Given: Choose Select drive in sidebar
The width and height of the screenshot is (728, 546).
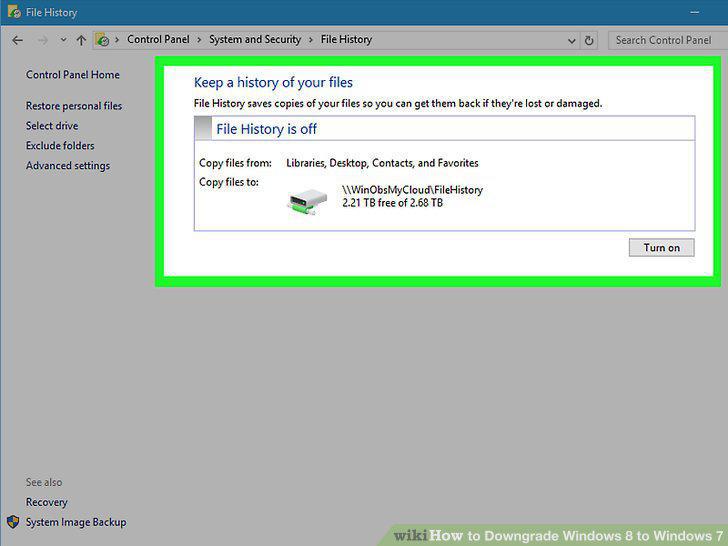Looking at the screenshot, I should tap(52, 126).
